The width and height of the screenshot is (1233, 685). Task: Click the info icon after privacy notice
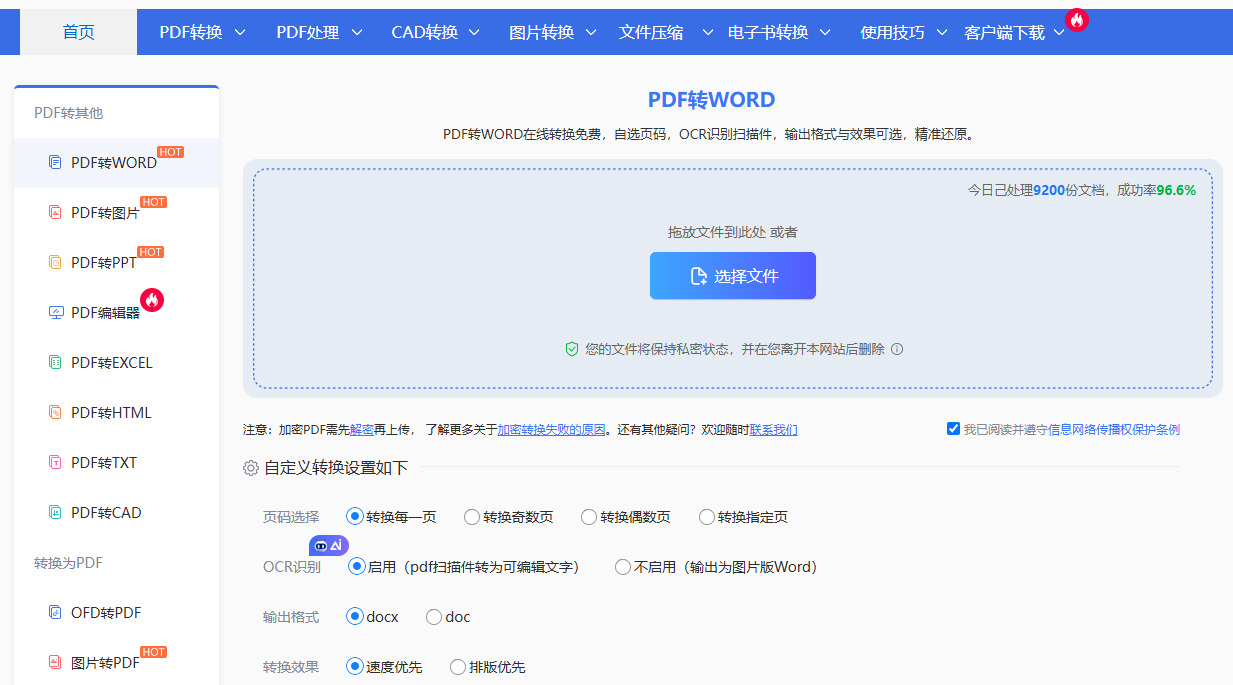[897, 349]
